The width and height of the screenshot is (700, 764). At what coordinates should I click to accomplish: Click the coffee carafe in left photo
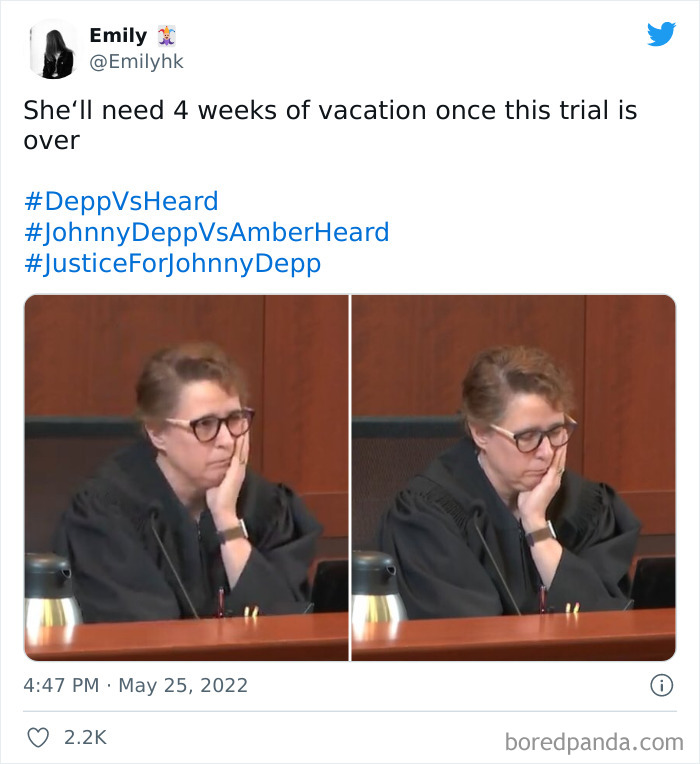click(50, 591)
